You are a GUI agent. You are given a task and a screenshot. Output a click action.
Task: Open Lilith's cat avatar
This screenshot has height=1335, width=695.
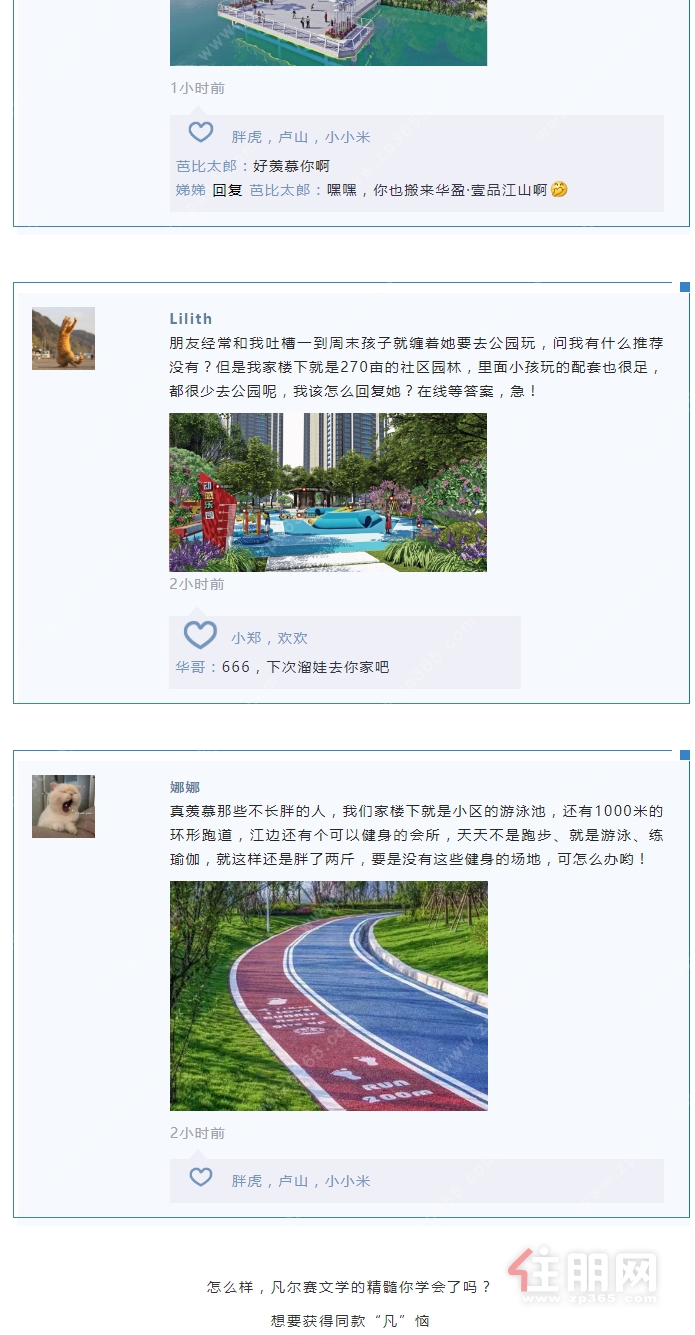[x=63, y=338]
